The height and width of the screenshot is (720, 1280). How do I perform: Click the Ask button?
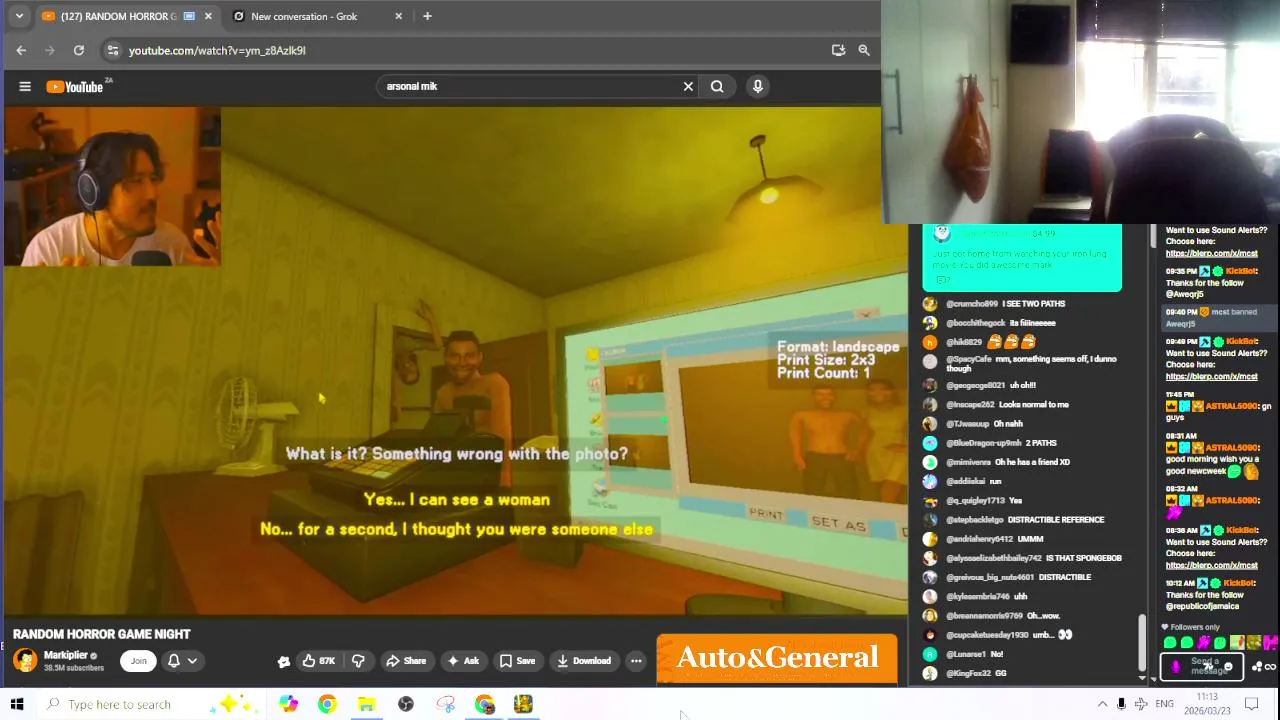[x=463, y=660]
